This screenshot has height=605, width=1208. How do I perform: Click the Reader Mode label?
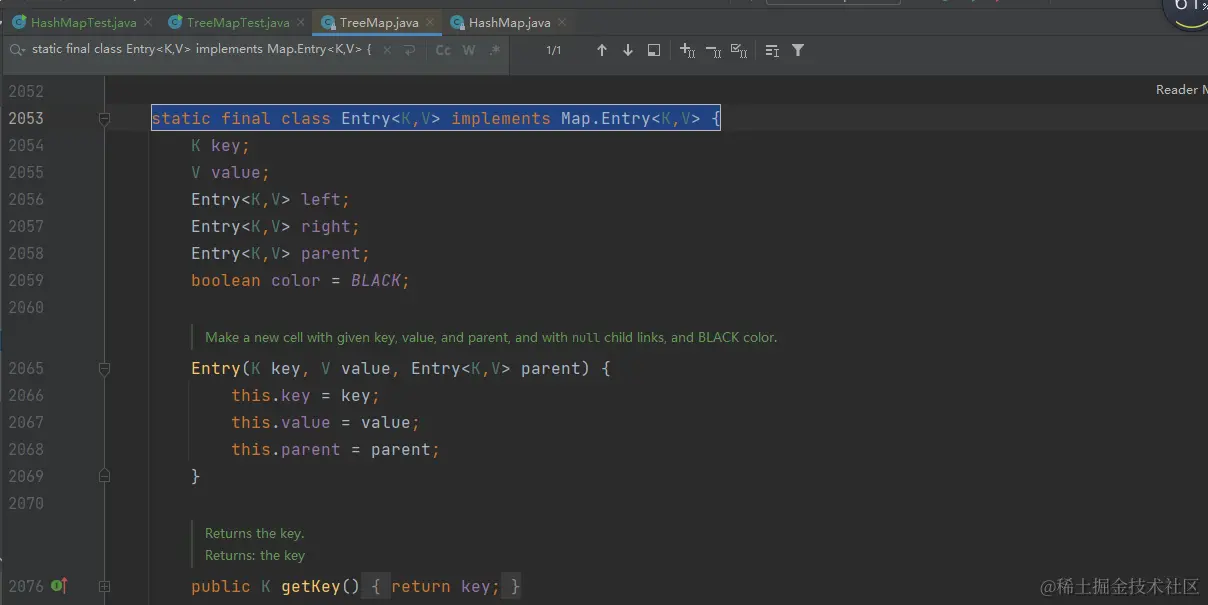pos(1181,90)
